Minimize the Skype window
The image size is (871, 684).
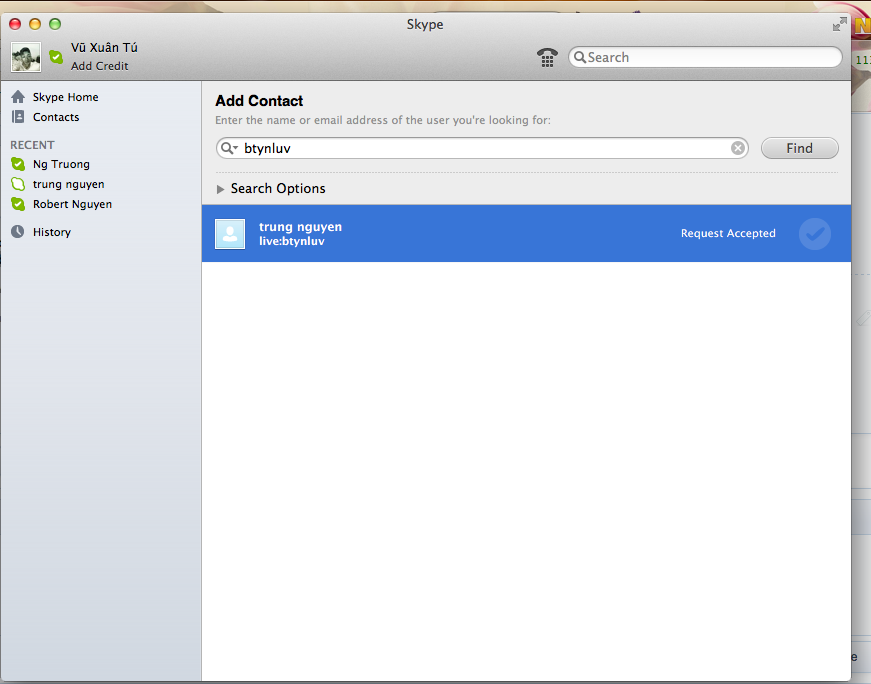pos(35,24)
